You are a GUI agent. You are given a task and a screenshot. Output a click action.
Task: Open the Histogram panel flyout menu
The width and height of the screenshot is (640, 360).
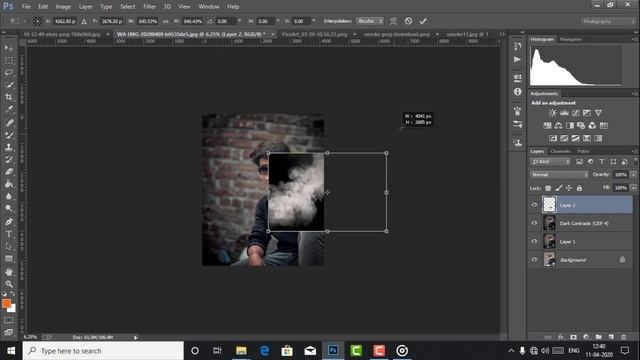(x=634, y=39)
